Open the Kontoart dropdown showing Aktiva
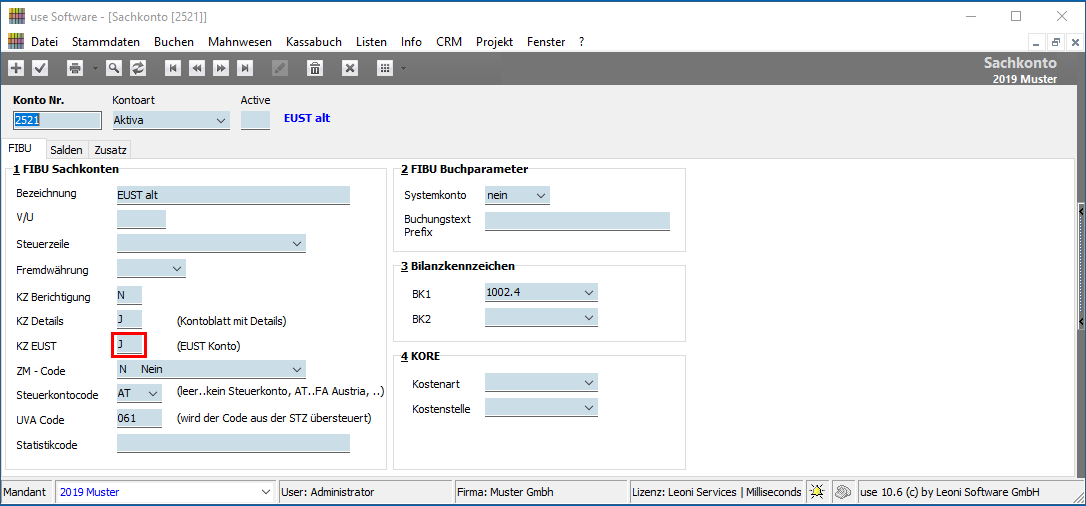The image size is (1086, 506). 170,120
